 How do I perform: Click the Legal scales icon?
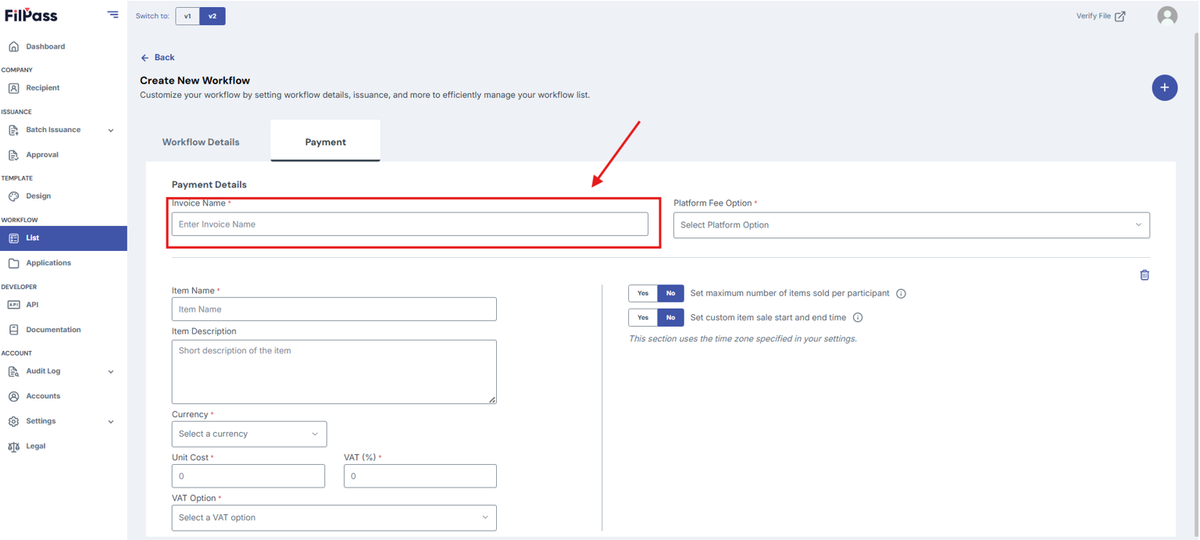(14, 446)
